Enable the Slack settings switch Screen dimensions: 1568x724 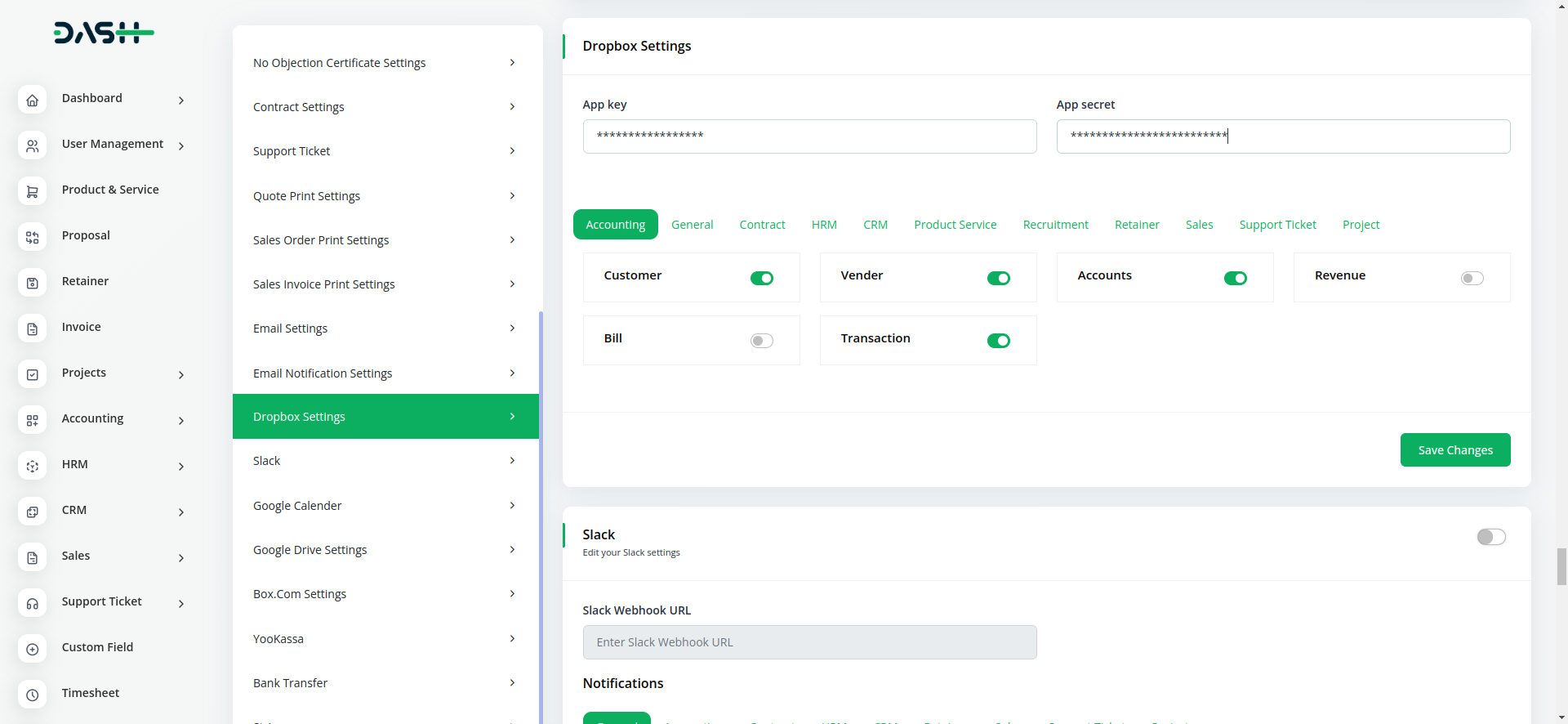click(x=1490, y=537)
